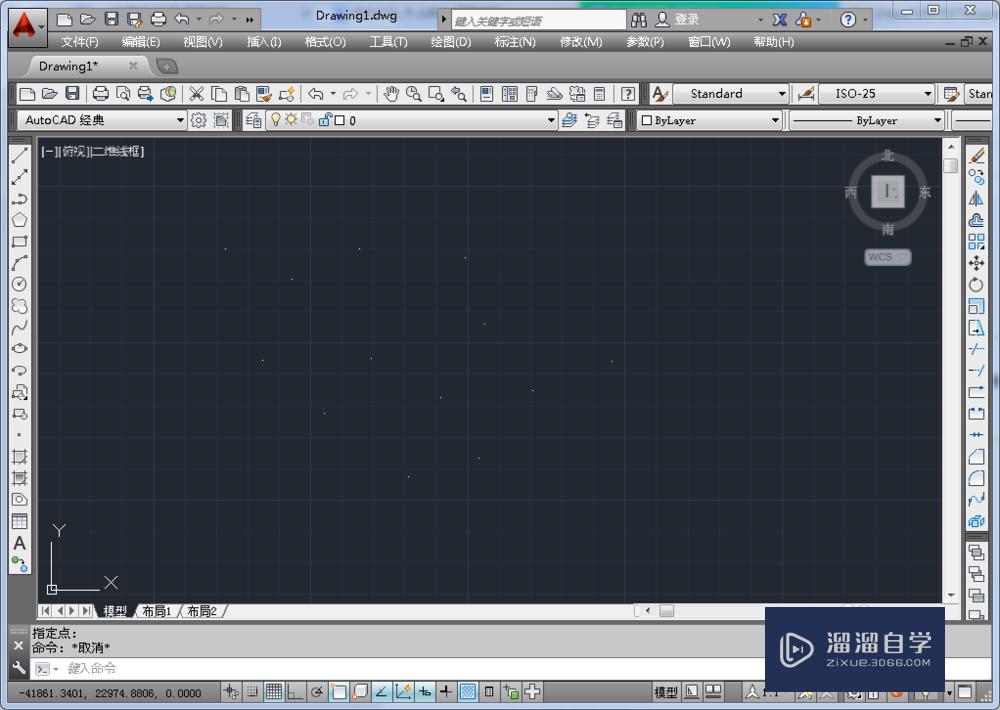
Task: Click the 二维线框 visual style label
Action: [x=117, y=152]
